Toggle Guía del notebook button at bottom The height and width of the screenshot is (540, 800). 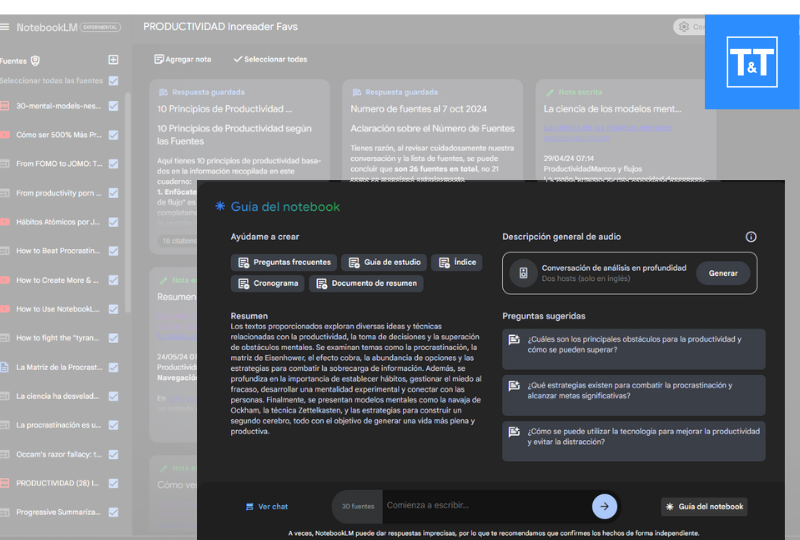704,507
